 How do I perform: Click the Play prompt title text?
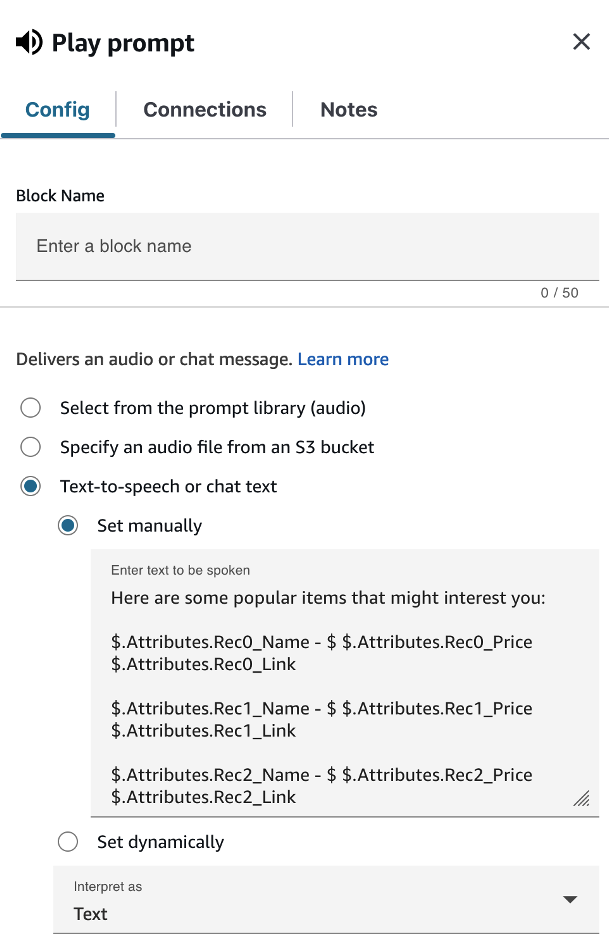coord(123,43)
